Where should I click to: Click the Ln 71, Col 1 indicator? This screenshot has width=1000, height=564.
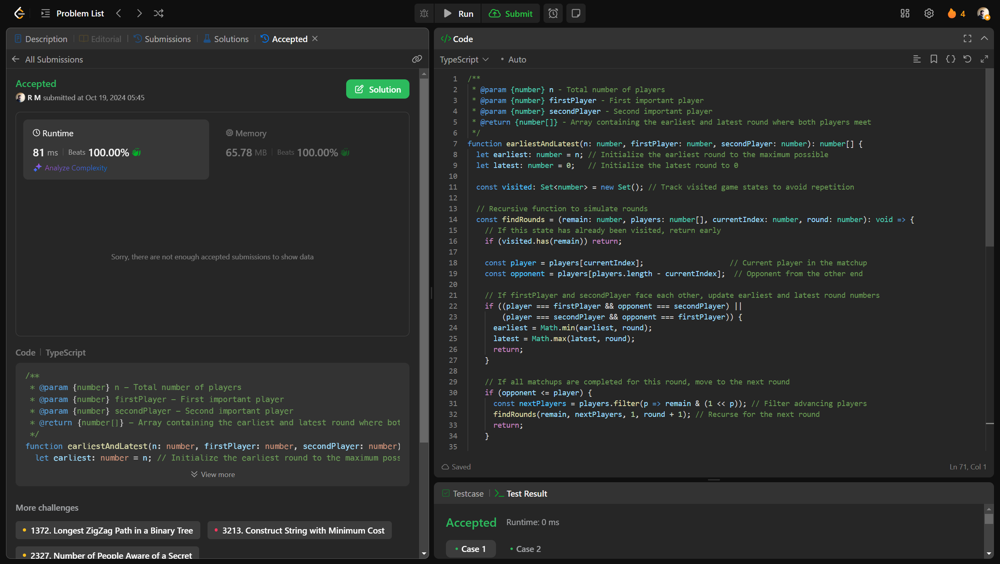[967, 467]
